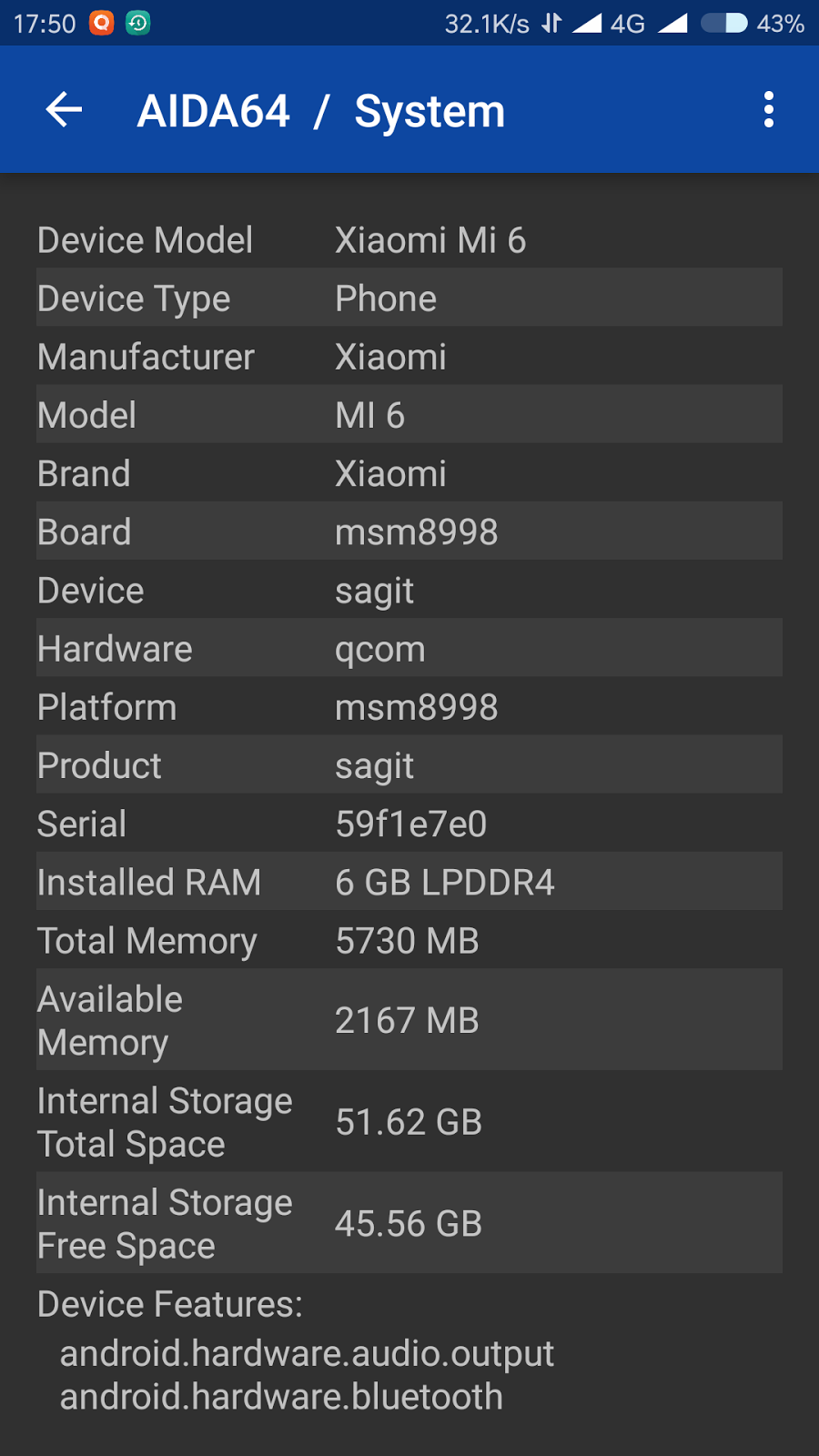Image resolution: width=819 pixels, height=1456 pixels.
Task: Tap the 4G signal indicator
Action: 628,23
